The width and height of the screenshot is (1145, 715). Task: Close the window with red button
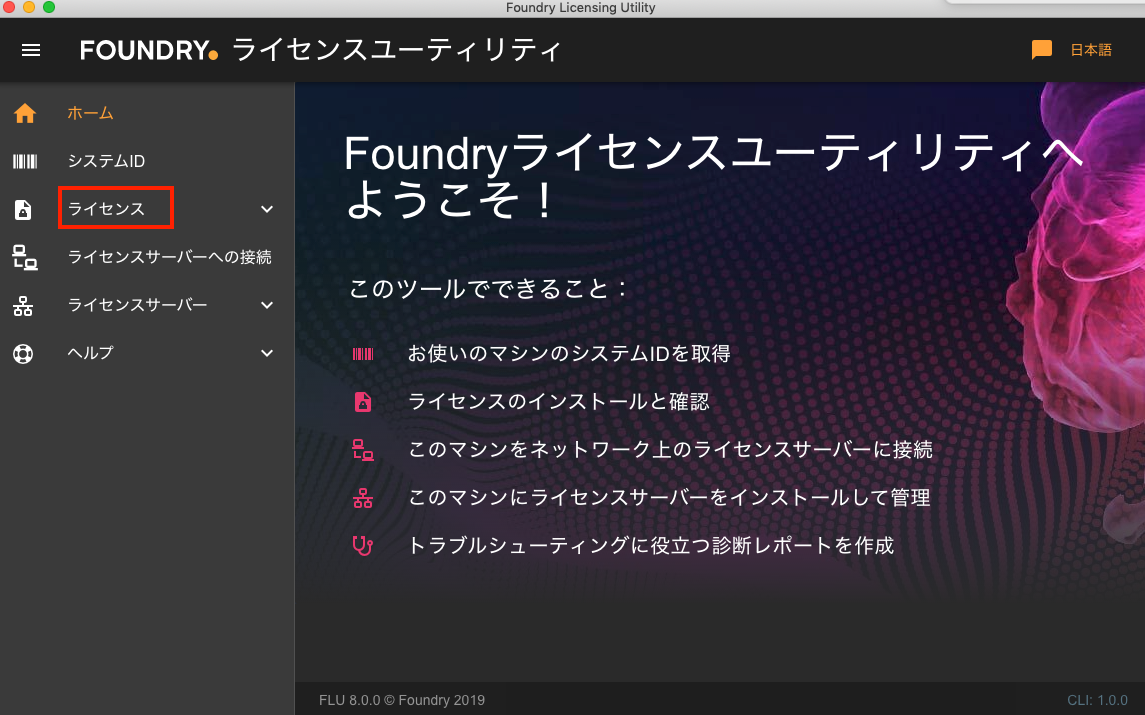(x=9, y=7)
